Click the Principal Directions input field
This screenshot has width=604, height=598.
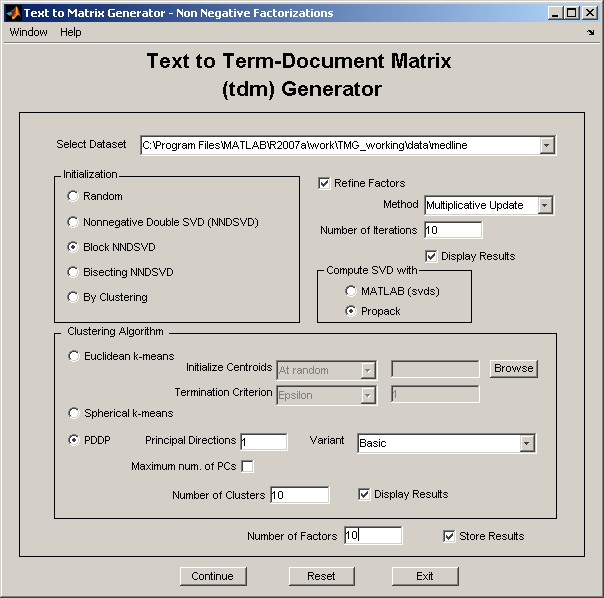click(x=264, y=442)
